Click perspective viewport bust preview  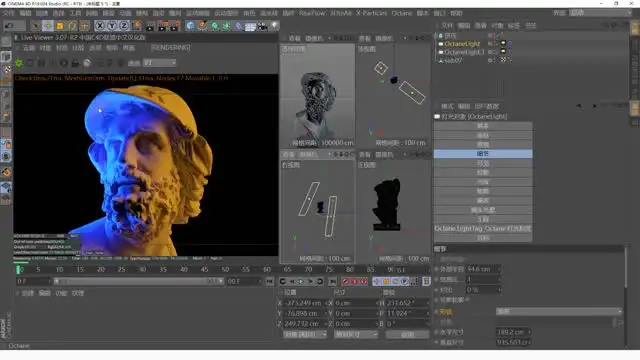317,96
